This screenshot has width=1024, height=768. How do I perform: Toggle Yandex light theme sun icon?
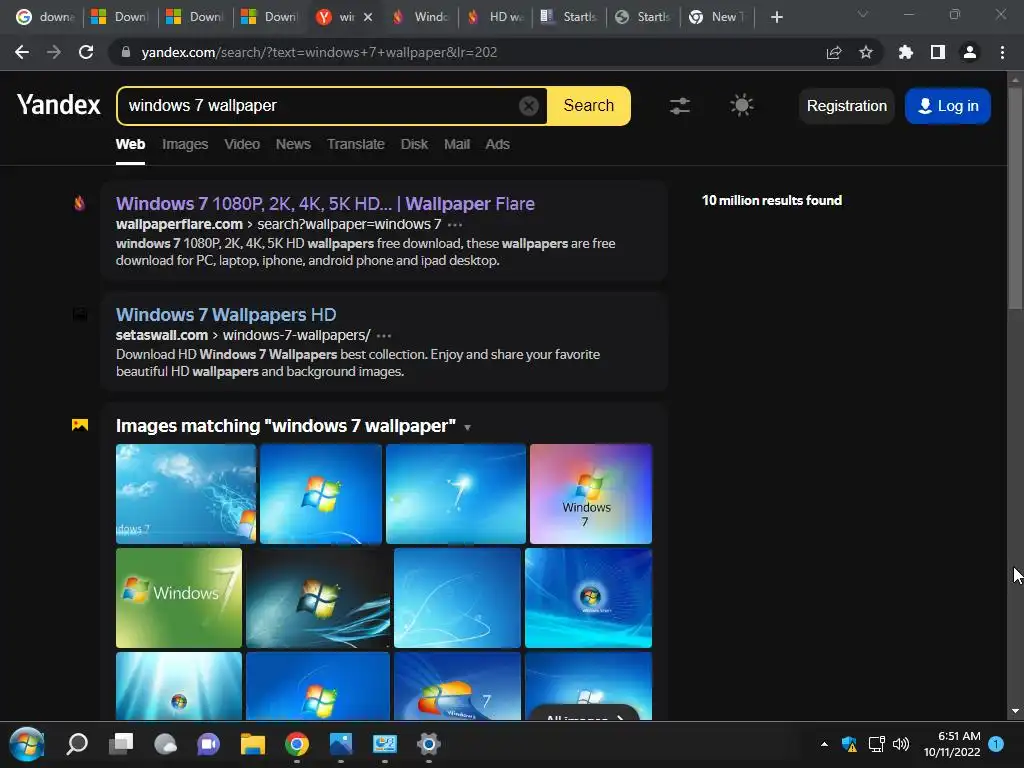(x=741, y=105)
